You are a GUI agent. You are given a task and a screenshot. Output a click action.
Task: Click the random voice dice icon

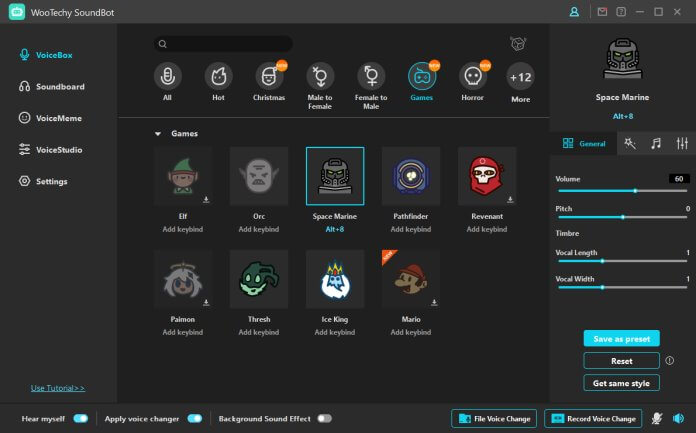pyautogui.click(x=518, y=44)
